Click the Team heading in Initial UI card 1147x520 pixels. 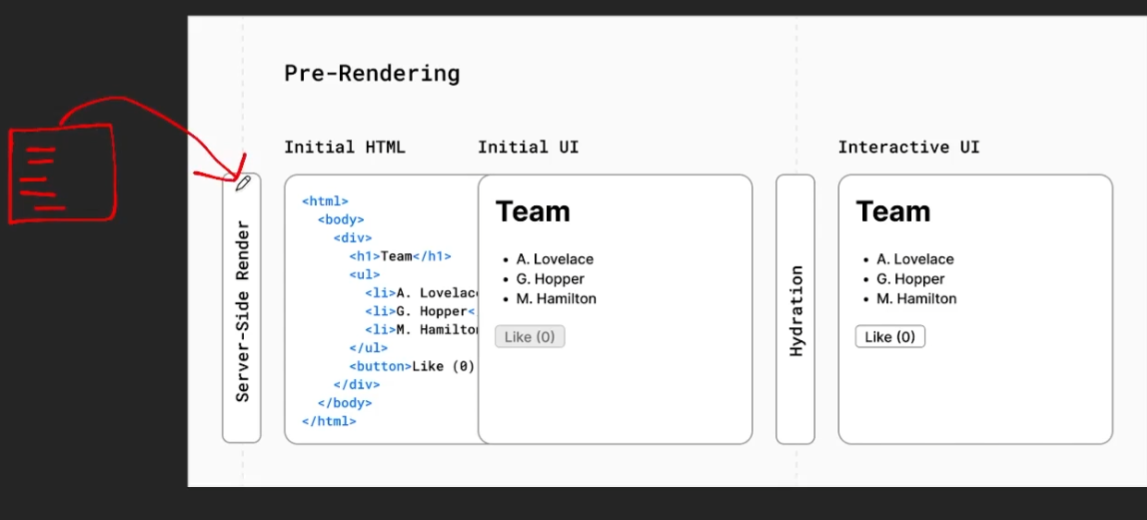(x=533, y=211)
